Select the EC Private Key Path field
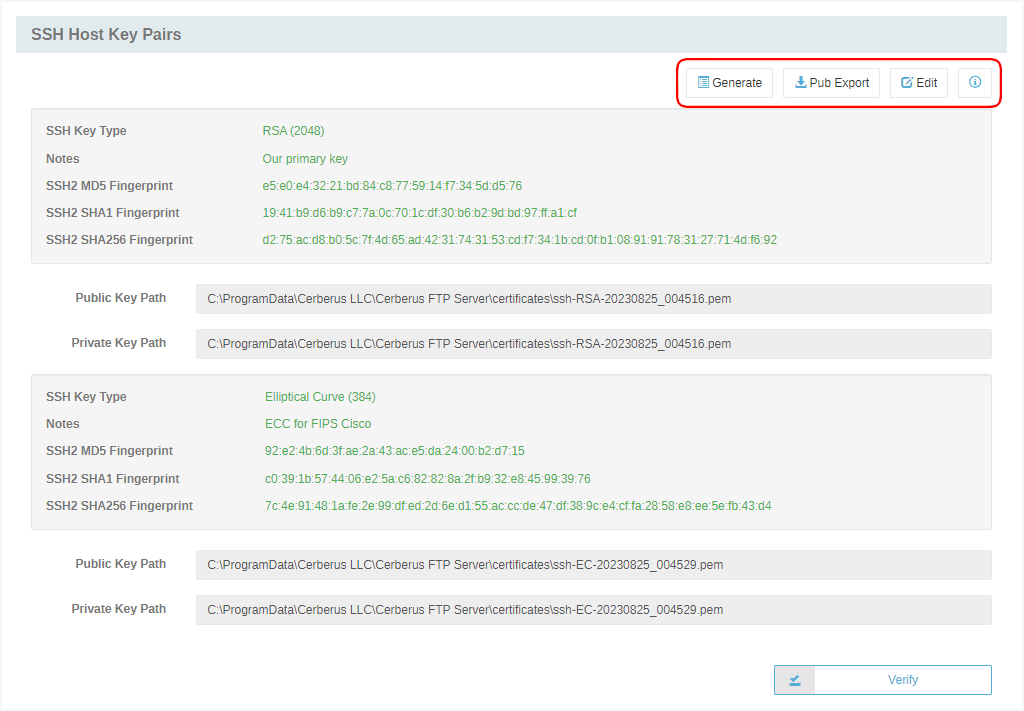Viewport: 1024px width, 711px height. tap(593, 609)
